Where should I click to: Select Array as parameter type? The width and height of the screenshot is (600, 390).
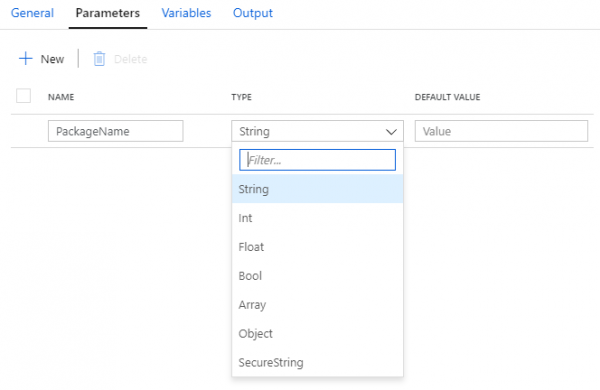[317, 305]
